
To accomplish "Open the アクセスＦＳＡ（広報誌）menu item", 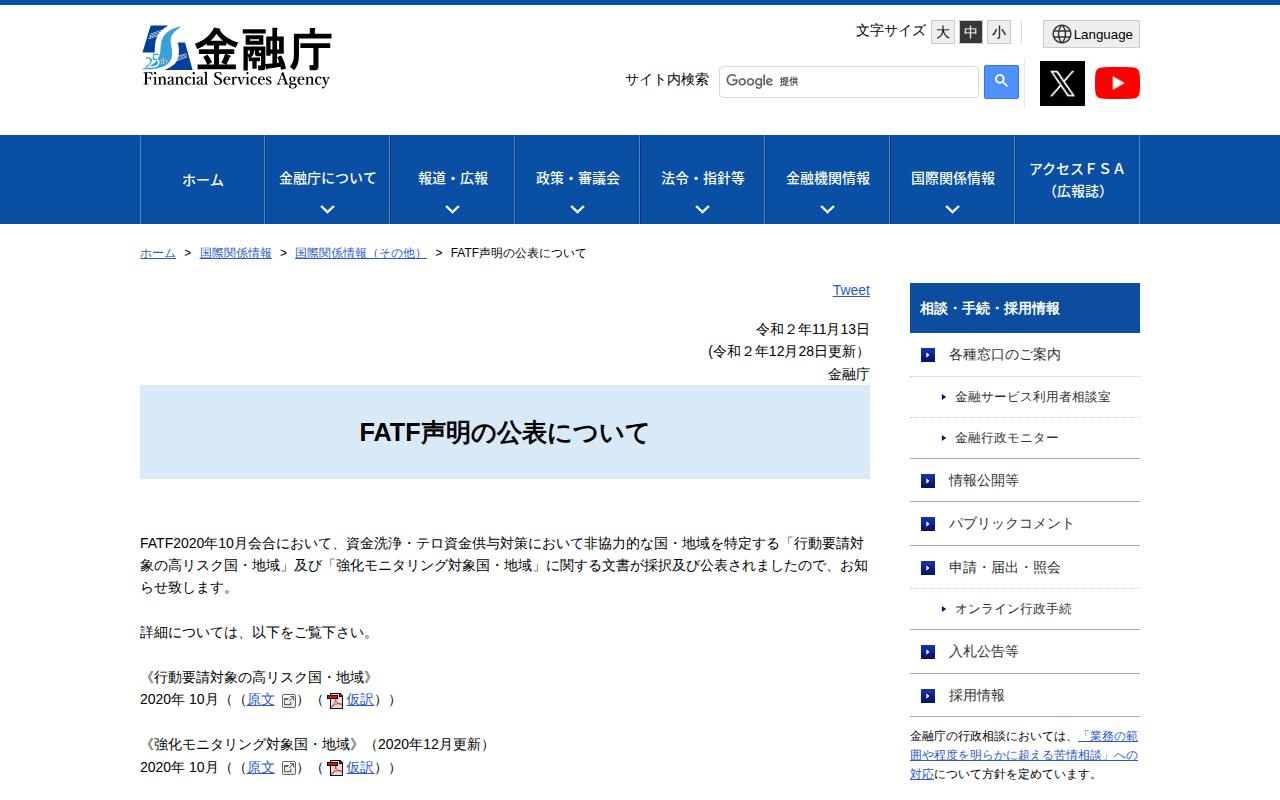I will pyautogui.click(x=1077, y=179).
